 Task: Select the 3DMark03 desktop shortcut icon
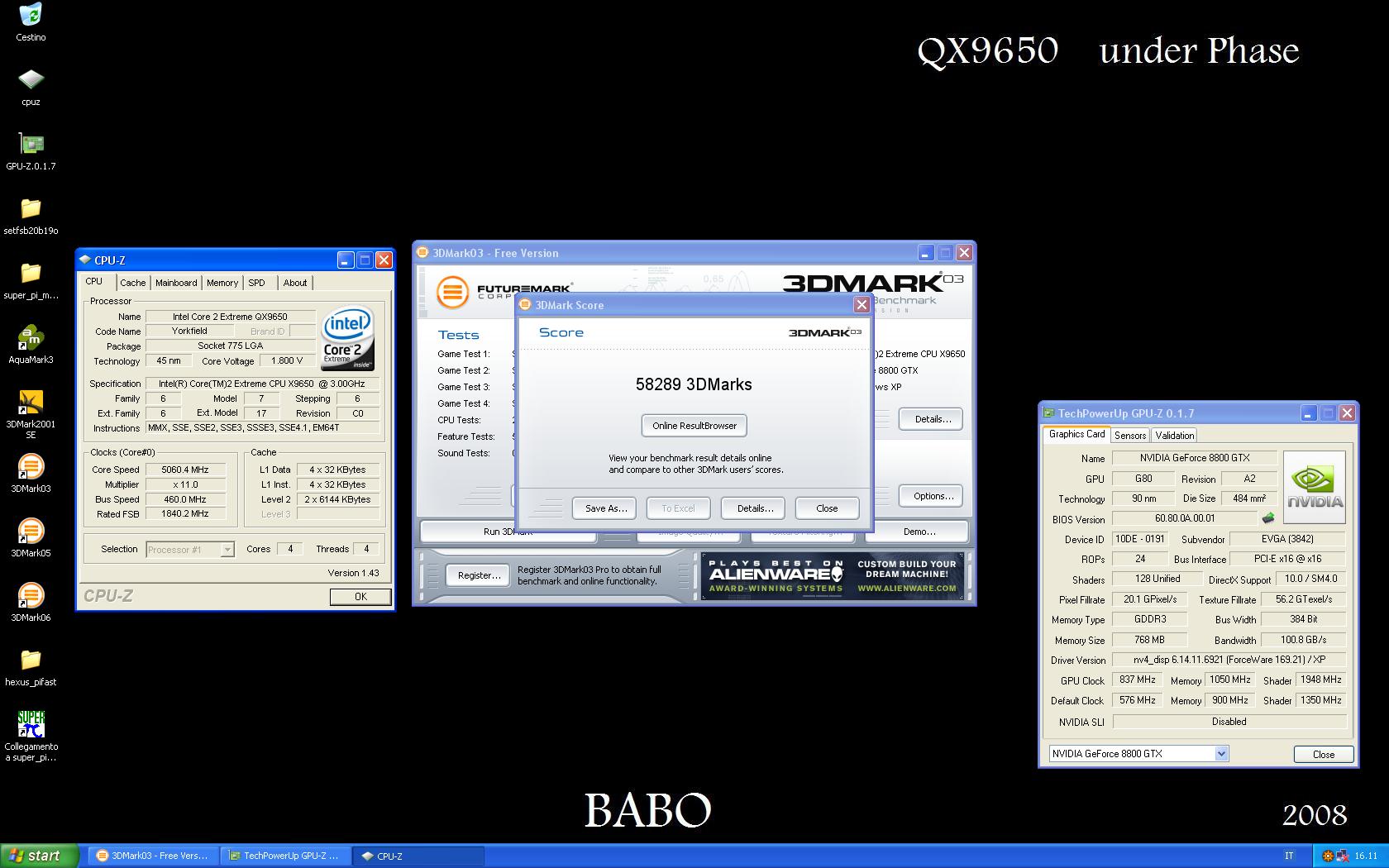31,466
